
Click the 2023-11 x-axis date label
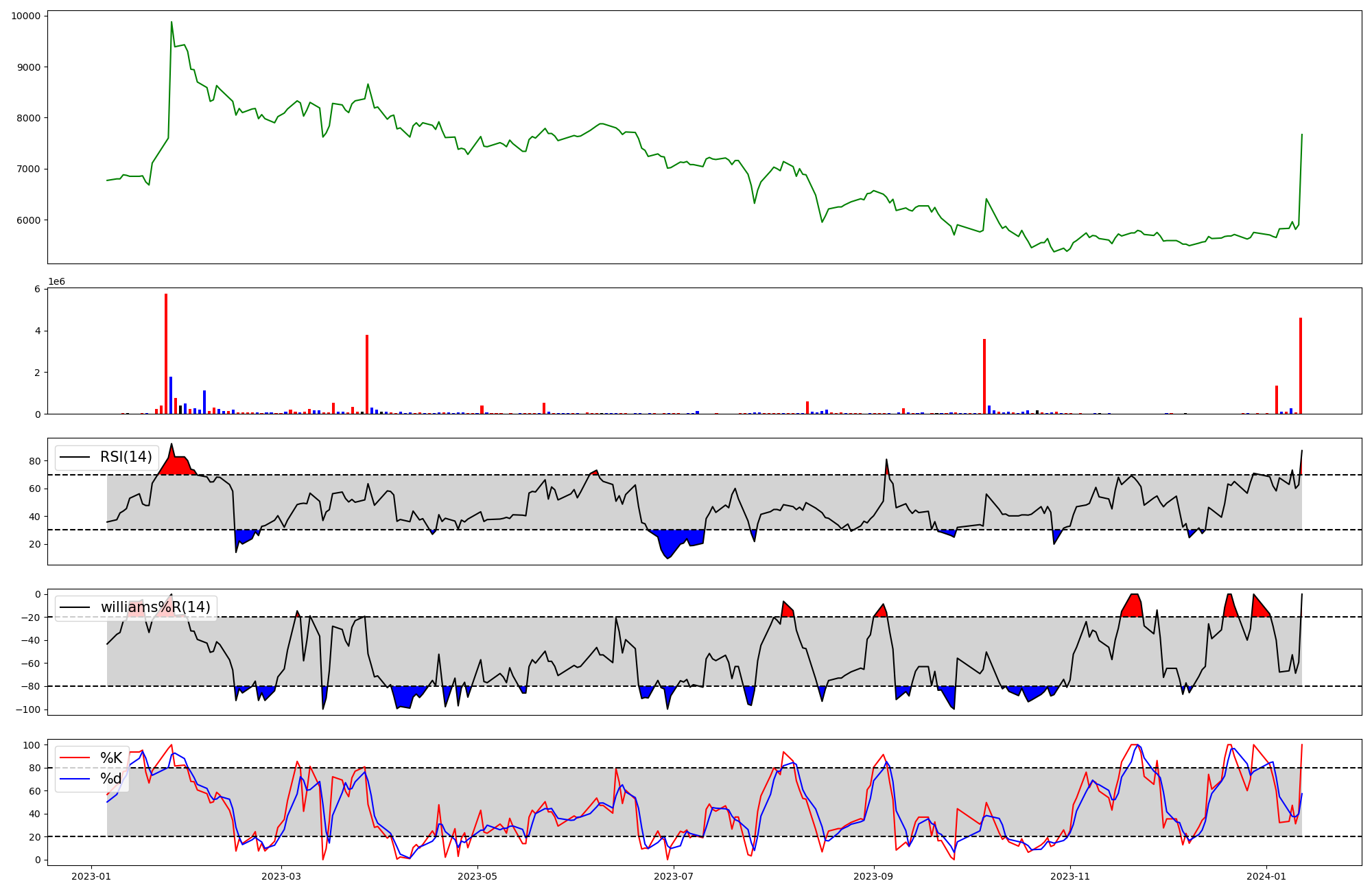[x=1070, y=876]
